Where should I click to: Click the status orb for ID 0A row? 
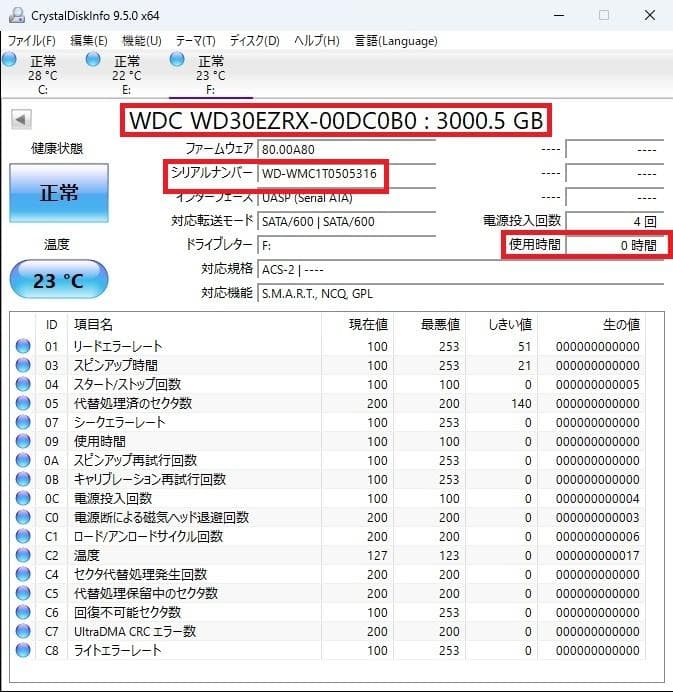23,460
